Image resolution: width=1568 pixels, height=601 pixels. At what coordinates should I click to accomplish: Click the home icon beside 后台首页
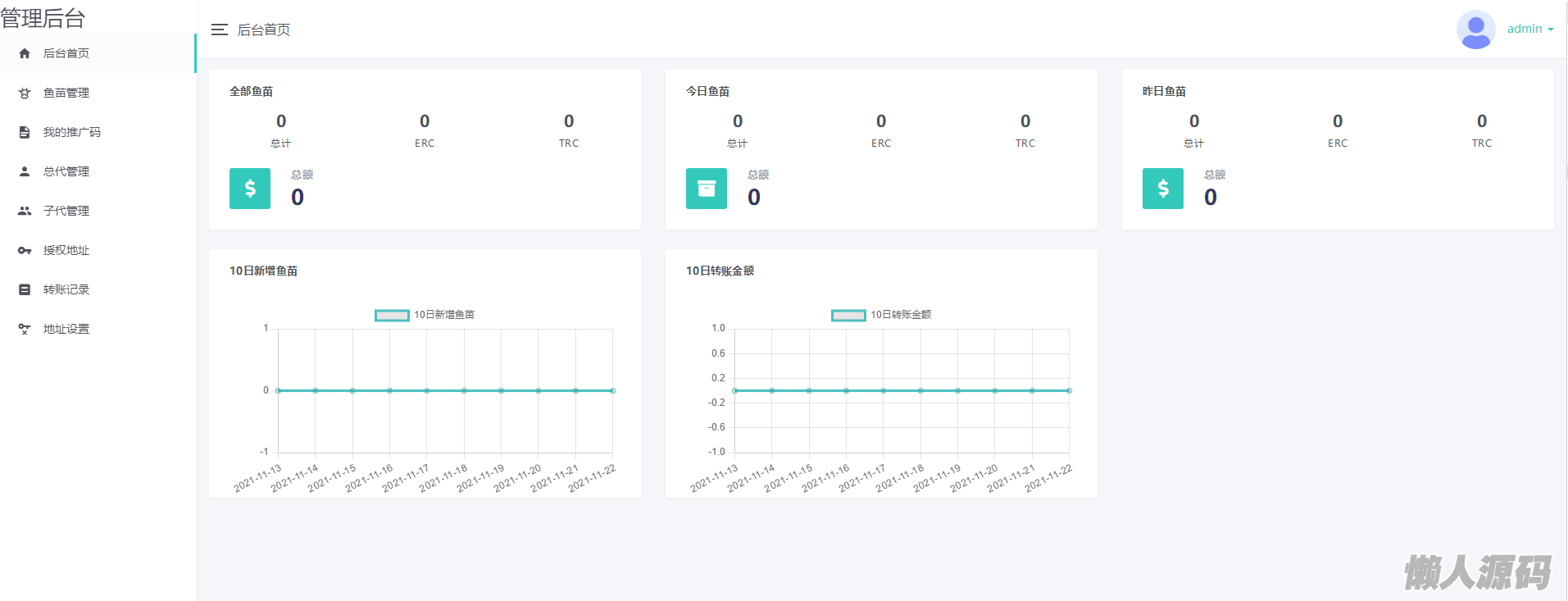(25, 53)
